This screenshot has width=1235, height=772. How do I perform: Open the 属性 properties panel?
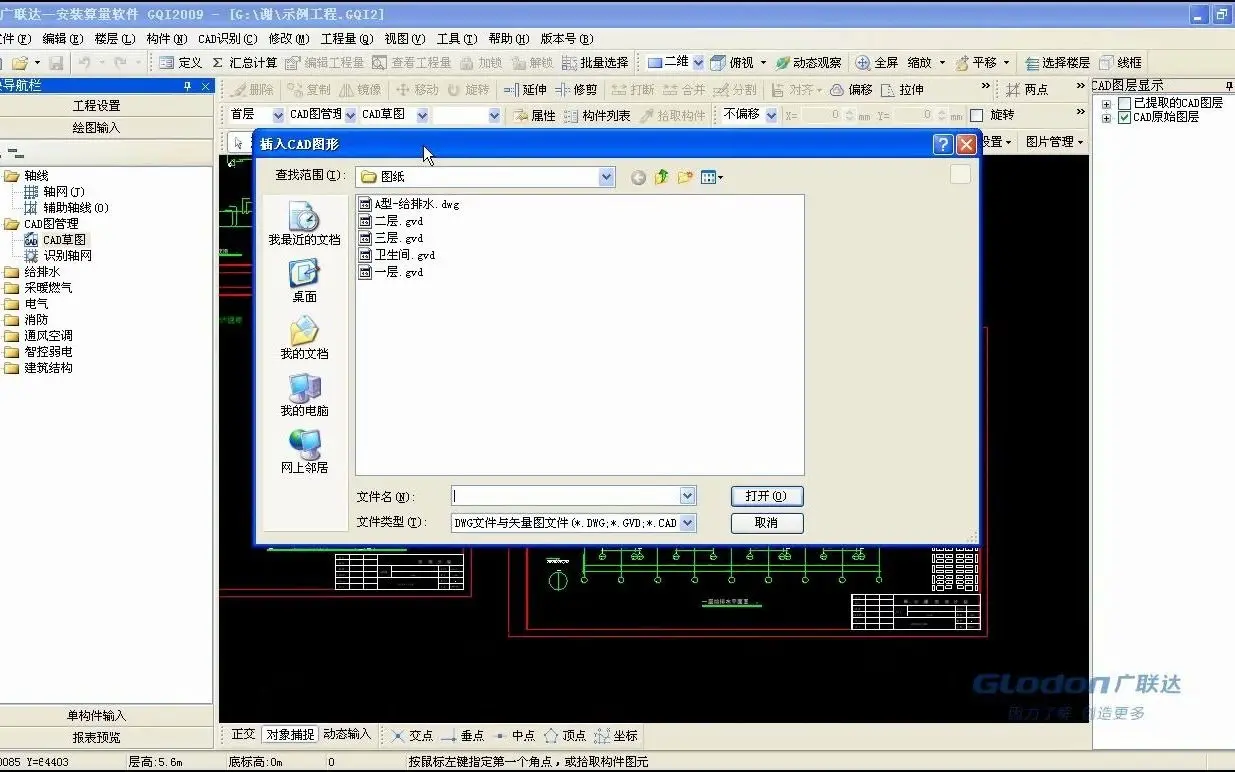pos(534,115)
